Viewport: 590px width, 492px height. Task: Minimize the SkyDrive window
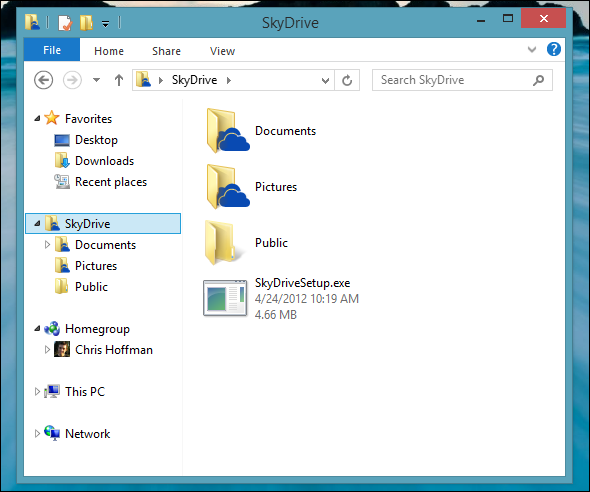(x=481, y=21)
